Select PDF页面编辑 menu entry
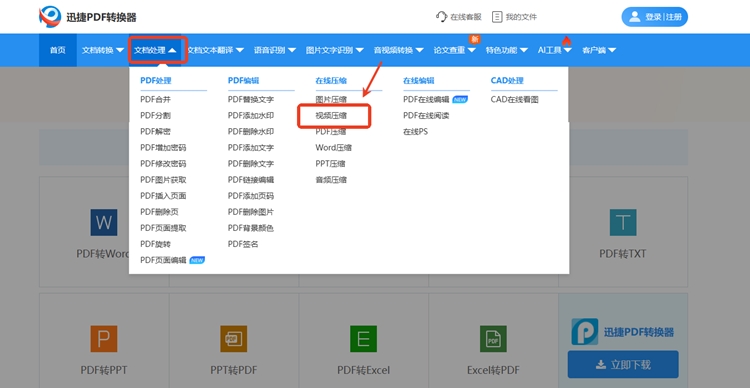Image resolution: width=750 pixels, height=388 pixels. [163, 260]
